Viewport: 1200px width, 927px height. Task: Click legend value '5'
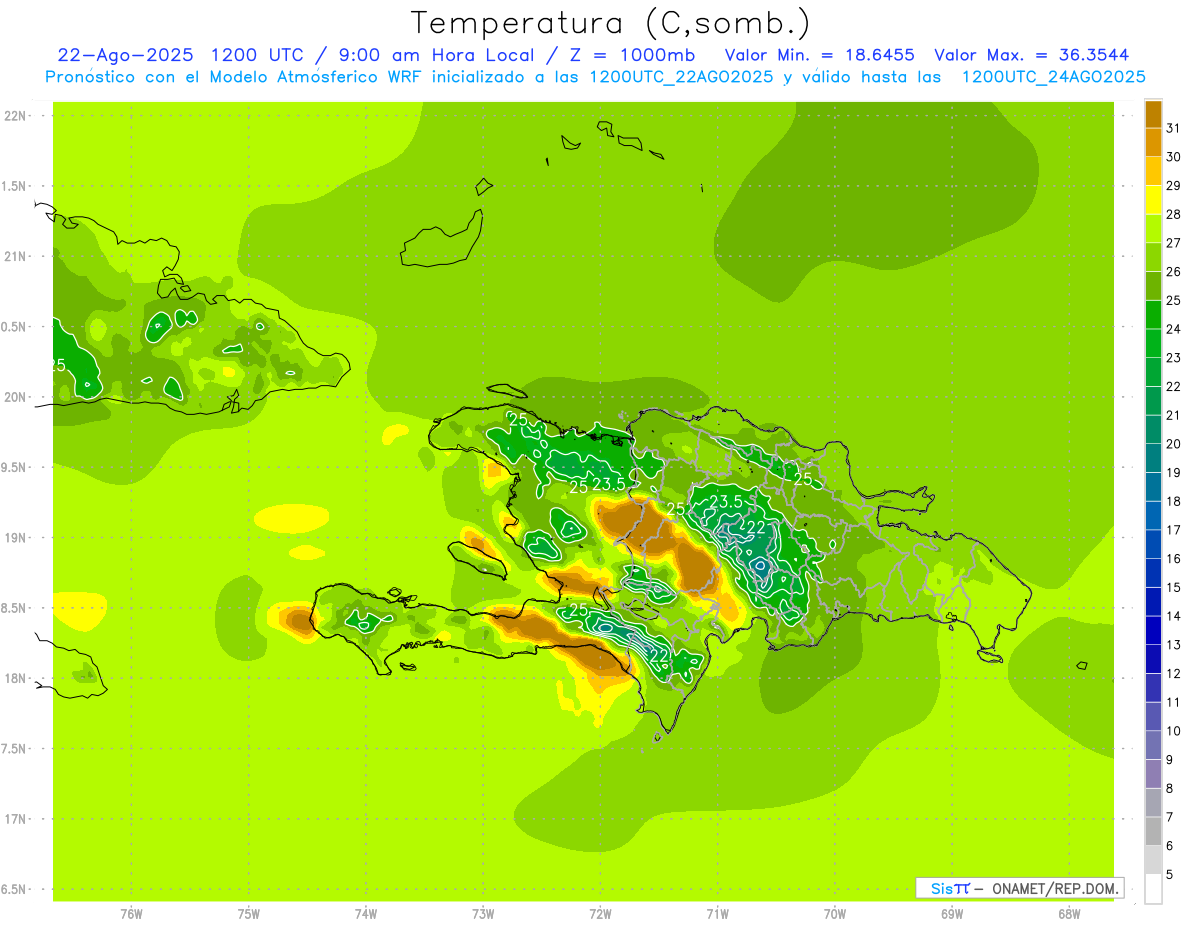pyautogui.click(x=1169, y=874)
